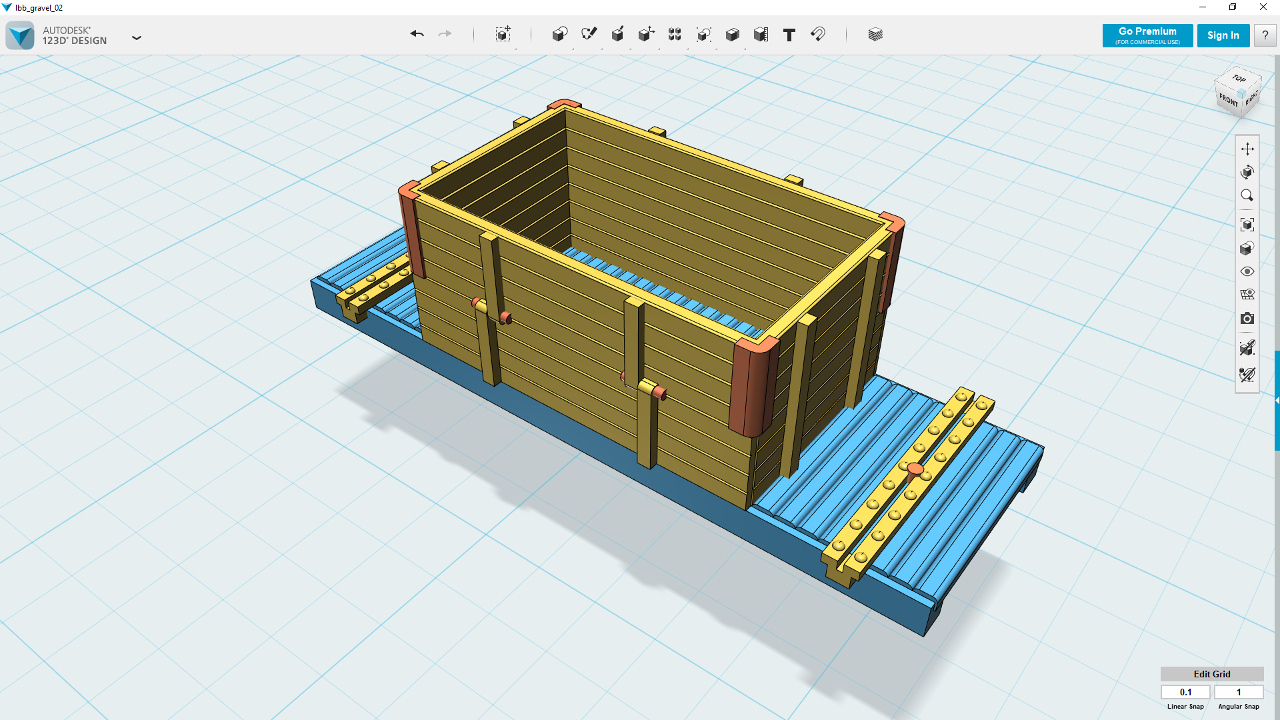The height and width of the screenshot is (720, 1280).
Task: Open the Pattern tool menu
Action: click(x=675, y=34)
